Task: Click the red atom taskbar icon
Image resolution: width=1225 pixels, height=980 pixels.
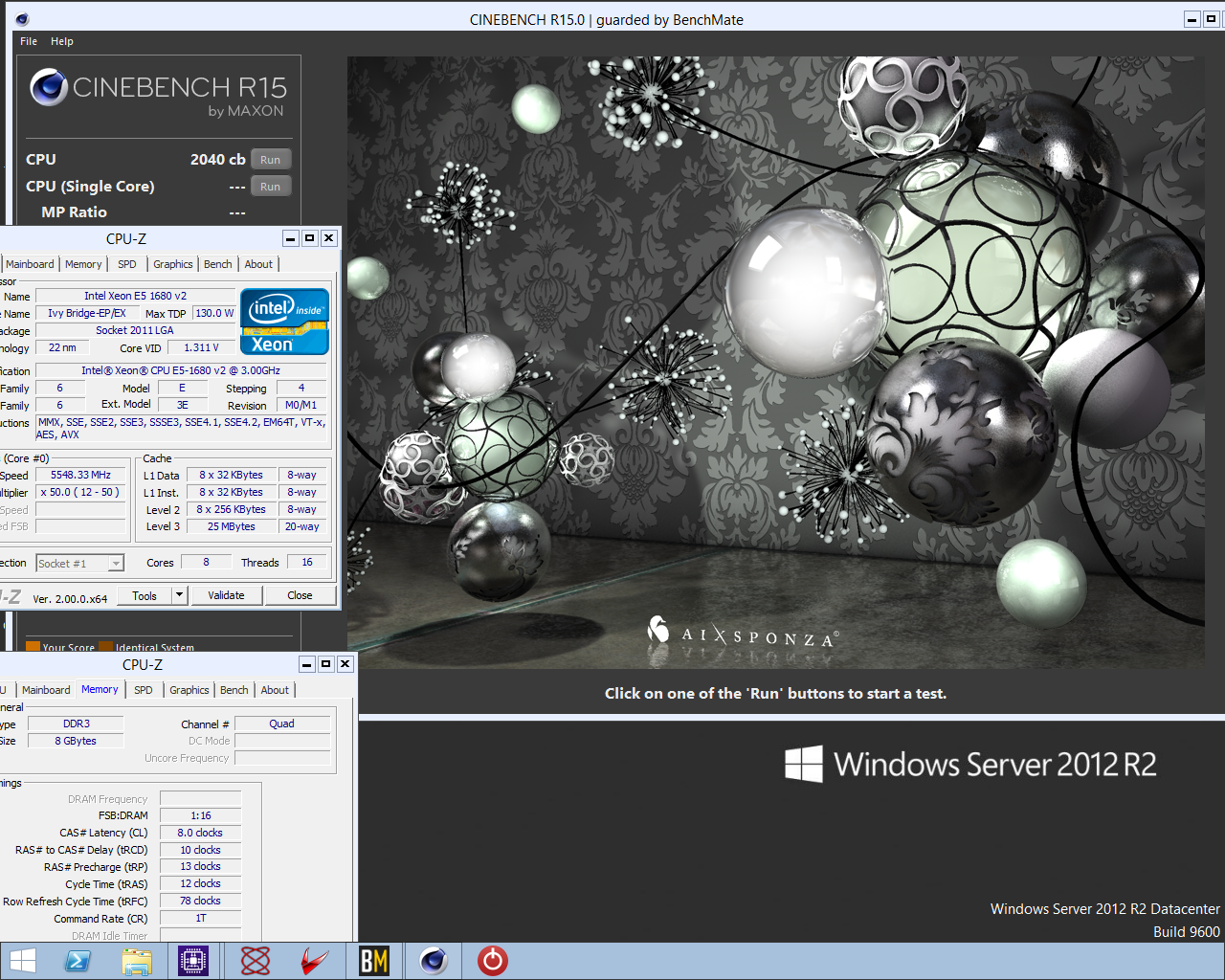Action: [x=255, y=961]
